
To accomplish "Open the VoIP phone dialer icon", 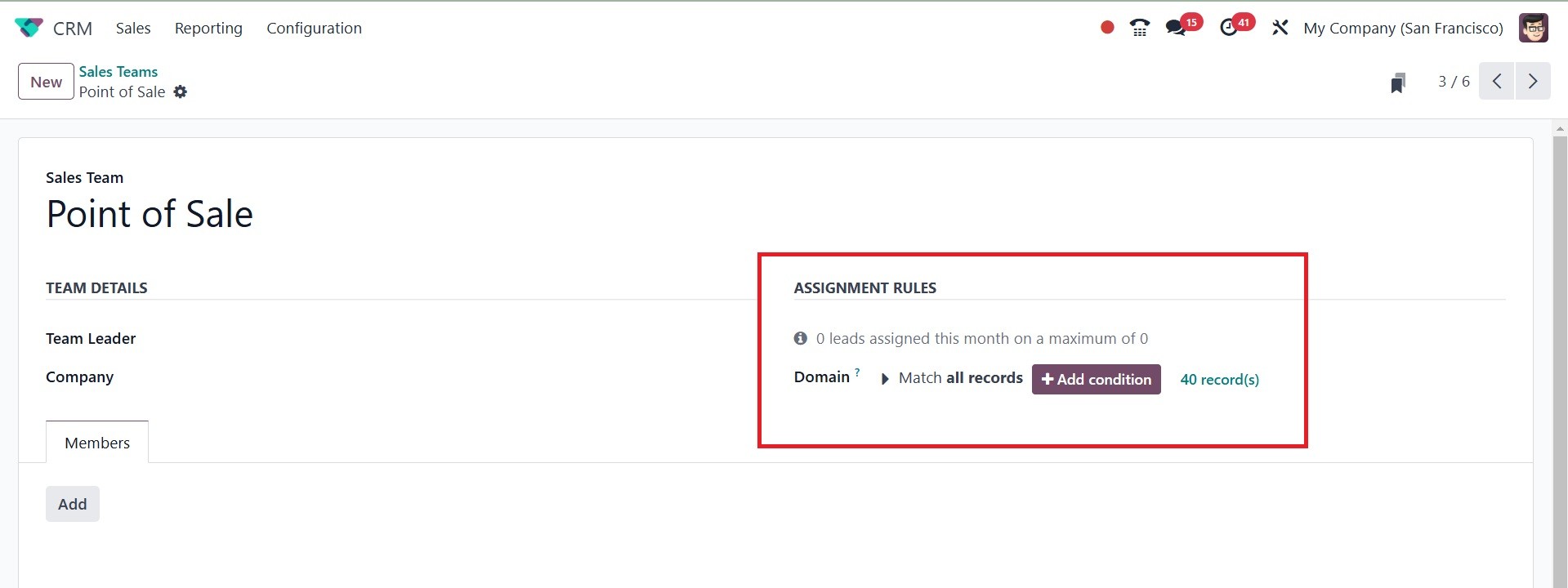I will point(1139,28).
